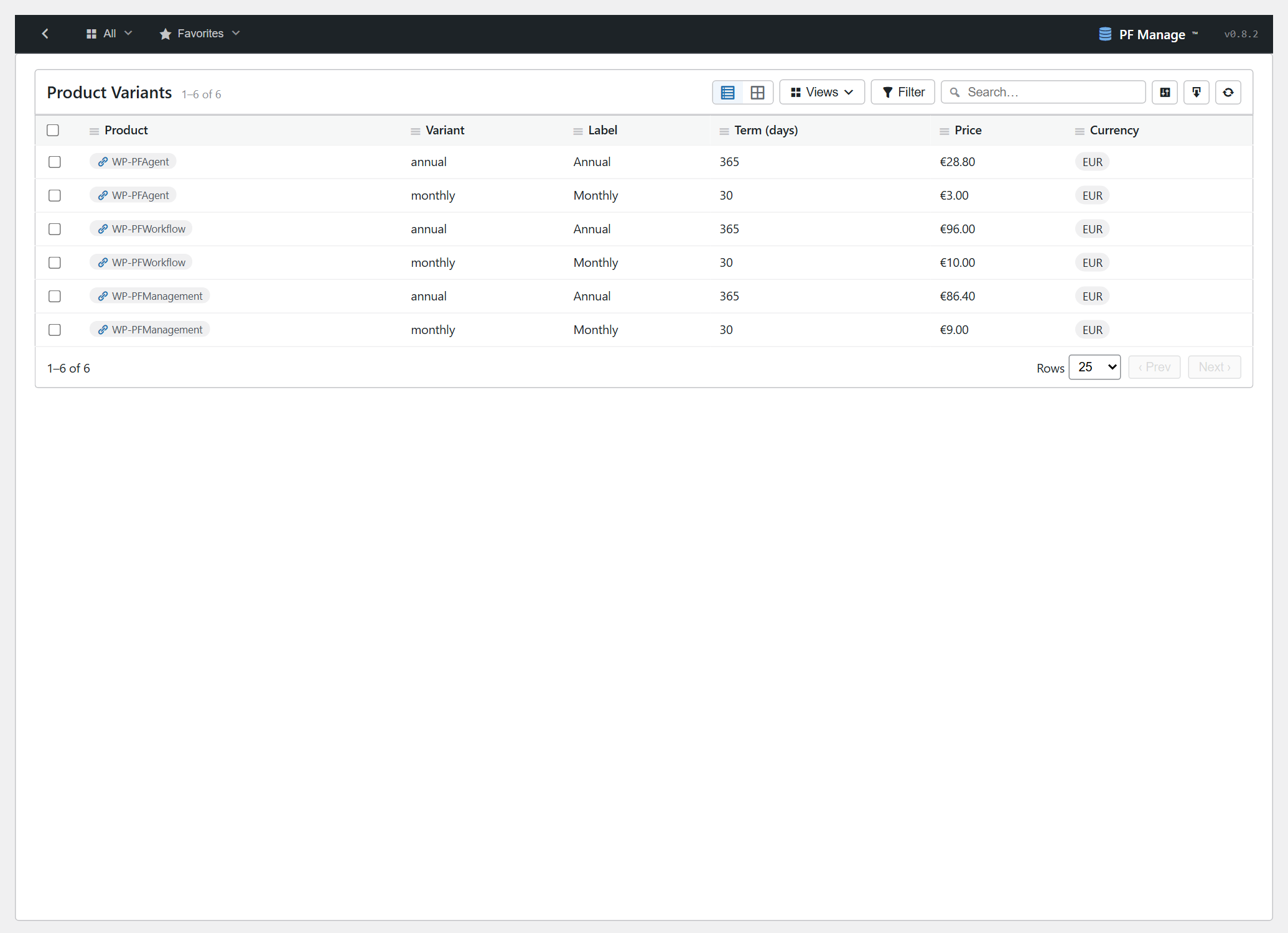Click Term (days) column drag handle icon

click(x=724, y=131)
